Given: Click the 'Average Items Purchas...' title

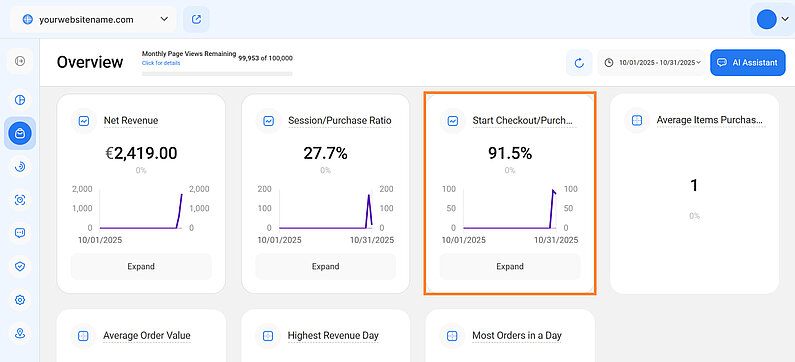Looking at the screenshot, I should pos(709,121).
